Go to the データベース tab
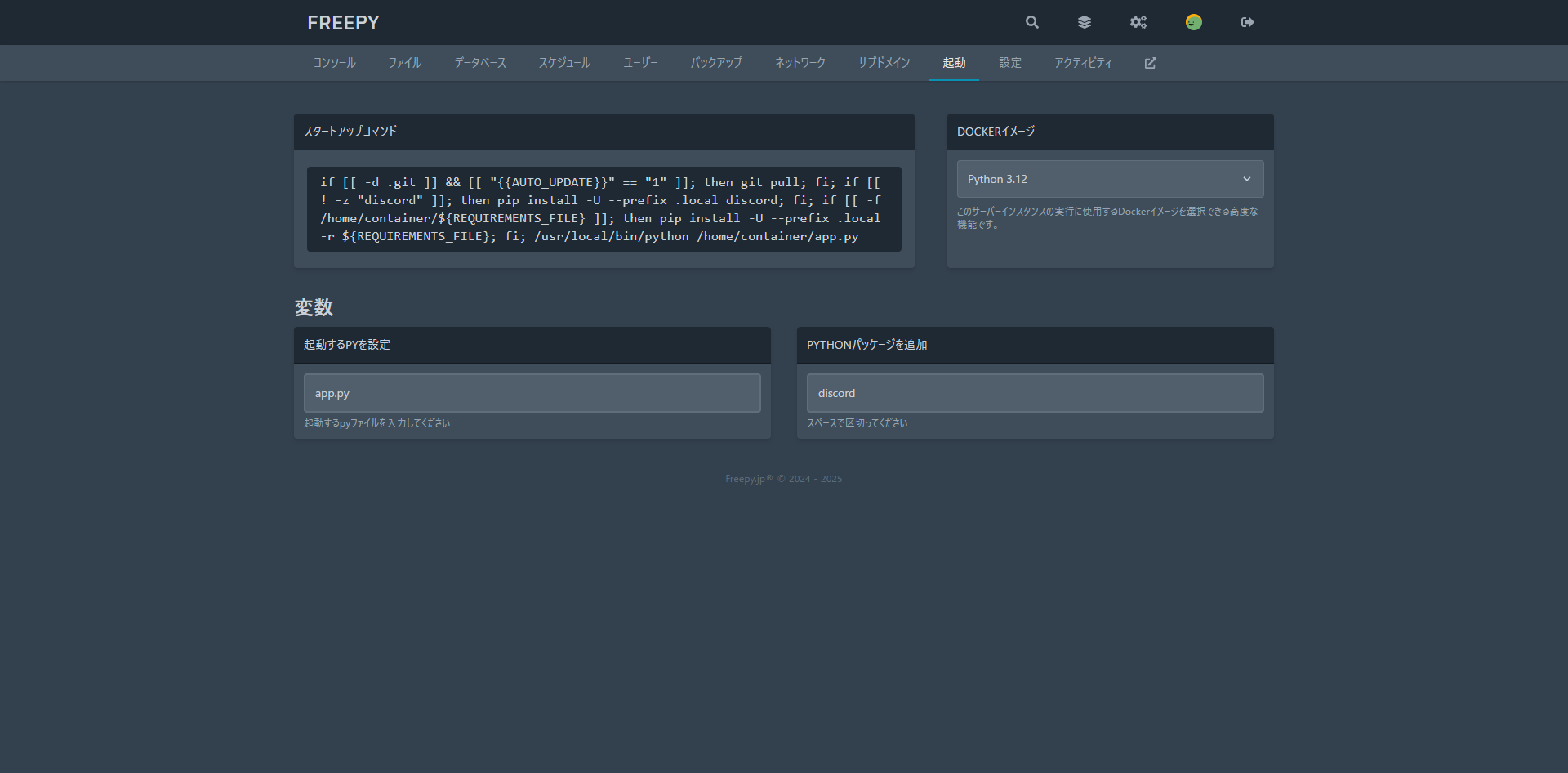 (480, 63)
